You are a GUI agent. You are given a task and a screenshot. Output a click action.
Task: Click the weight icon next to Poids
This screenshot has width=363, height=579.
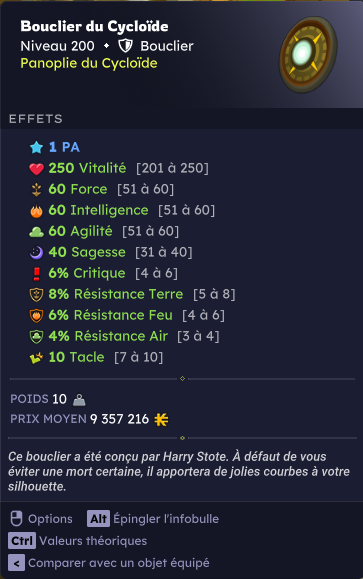79,400
